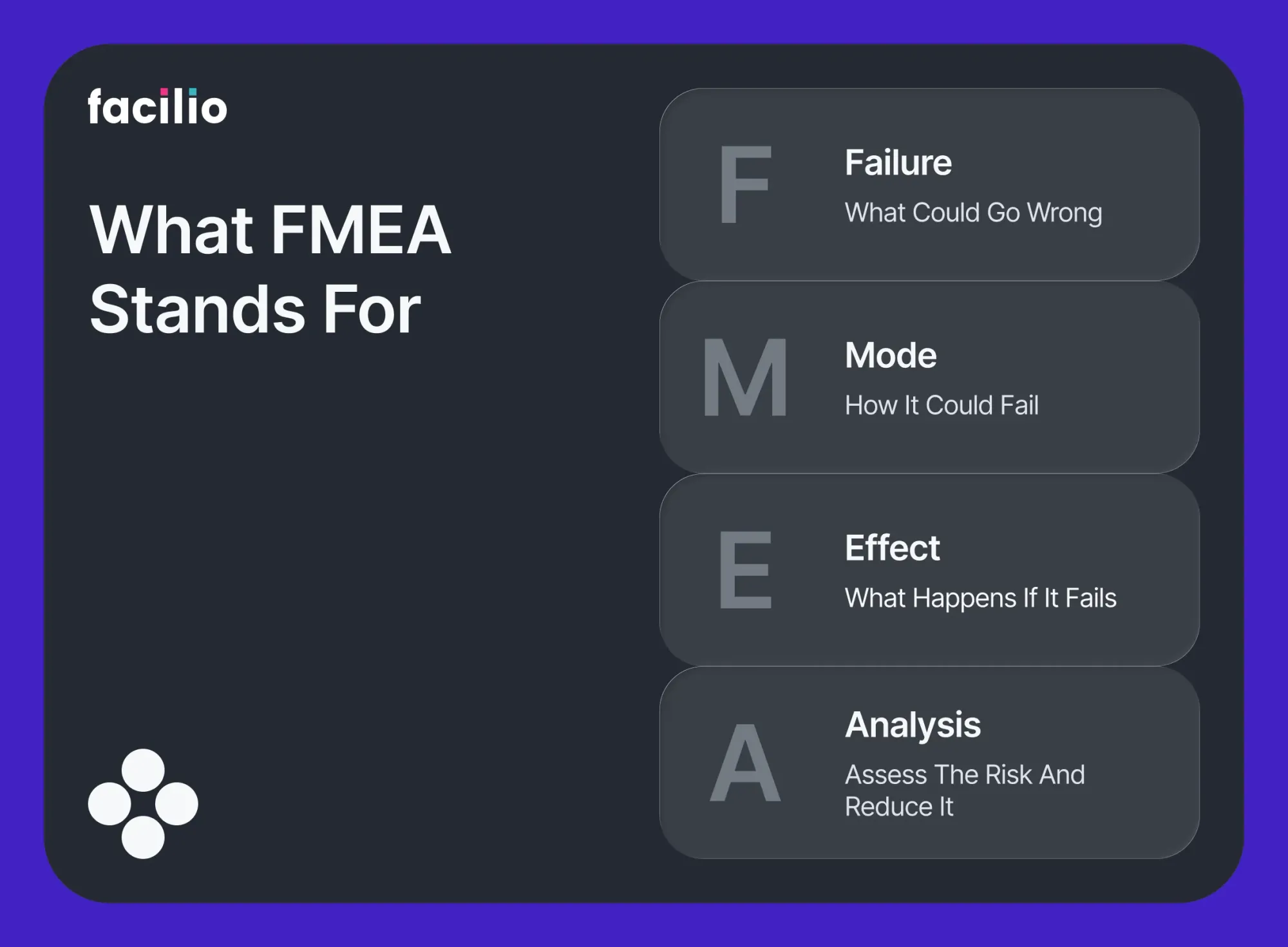Select the large letter M icon
This screenshot has height=947, width=1288.
click(745, 378)
